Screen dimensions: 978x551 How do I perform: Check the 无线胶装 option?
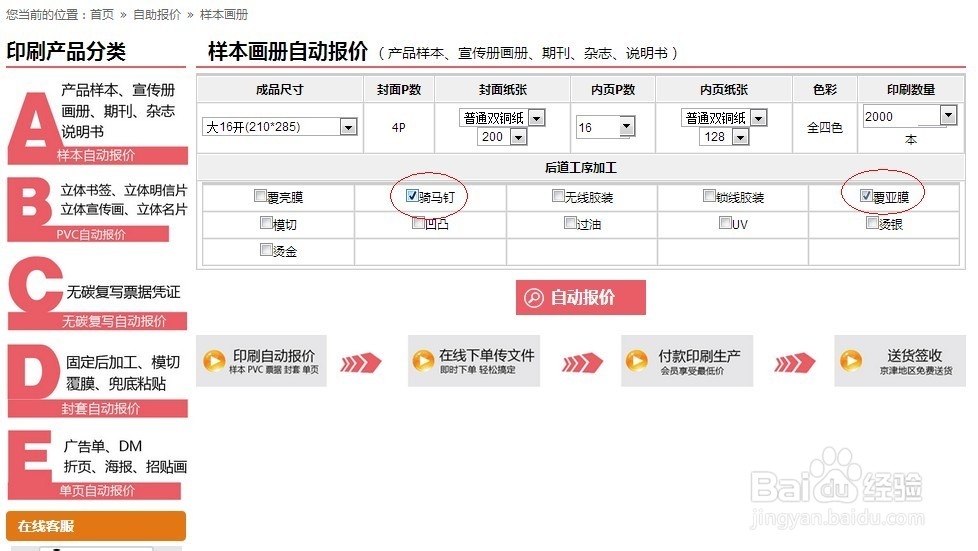tap(558, 196)
